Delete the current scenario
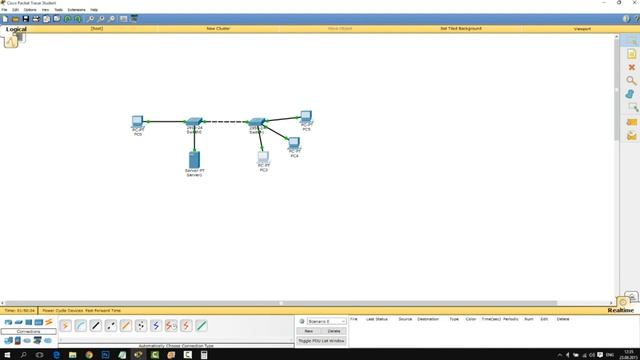 pyautogui.click(x=333, y=331)
